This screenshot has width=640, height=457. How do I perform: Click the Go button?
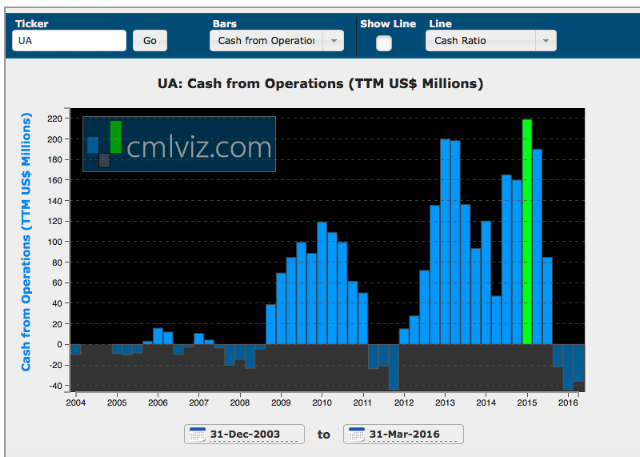pyautogui.click(x=150, y=40)
